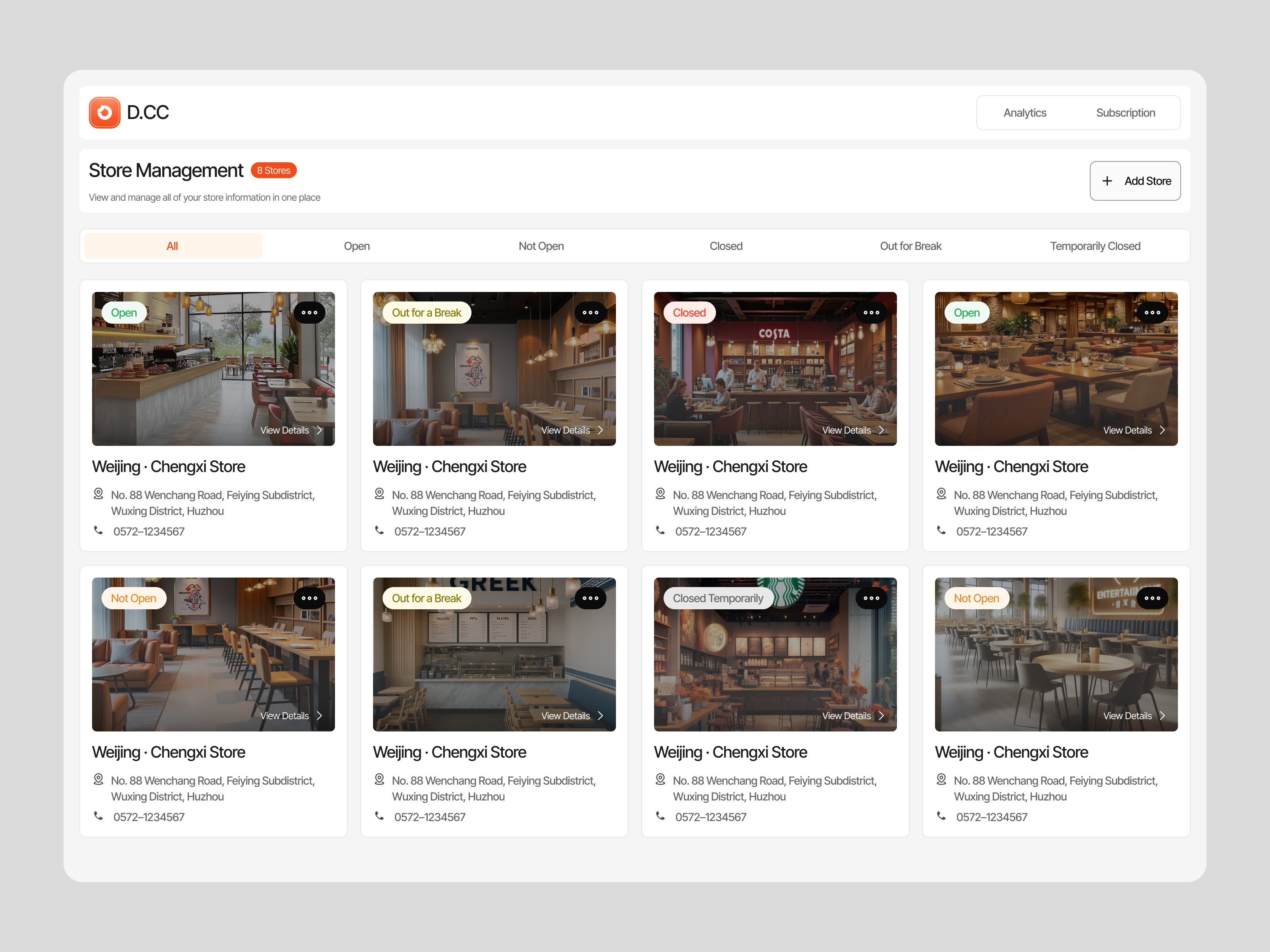1270x952 pixels.
Task: Click phone icon on Entertainment sign Not Open card
Action: coord(941,816)
